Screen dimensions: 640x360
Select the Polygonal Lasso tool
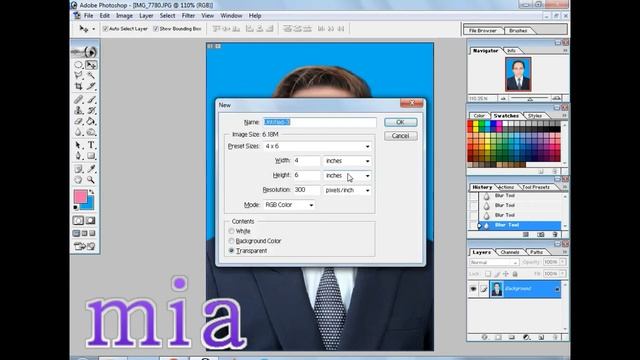(78, 76)
